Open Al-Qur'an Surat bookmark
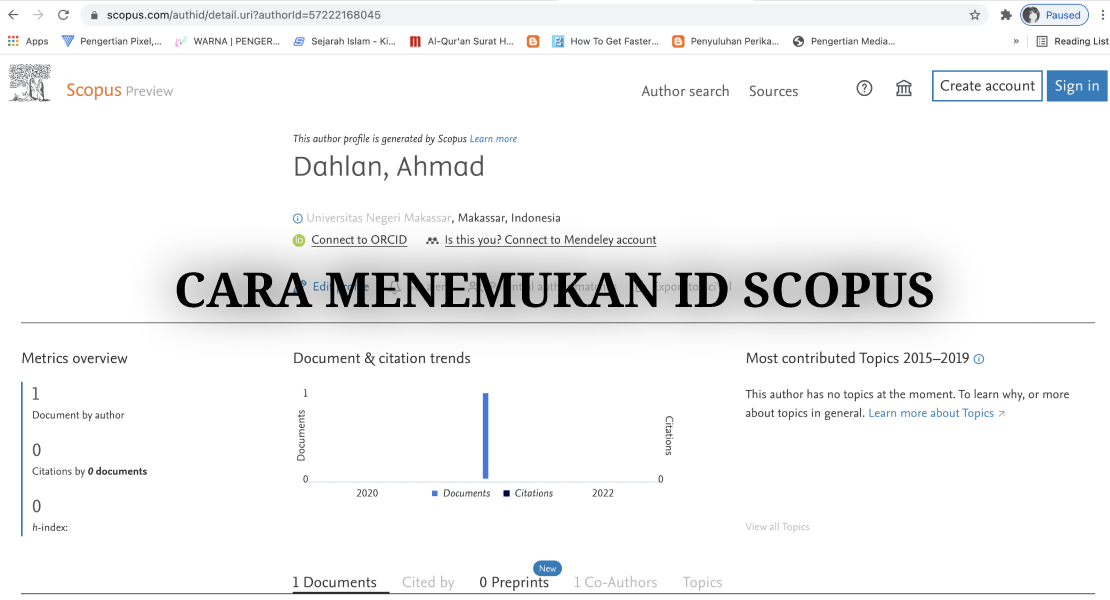 [x=462, y=41]
